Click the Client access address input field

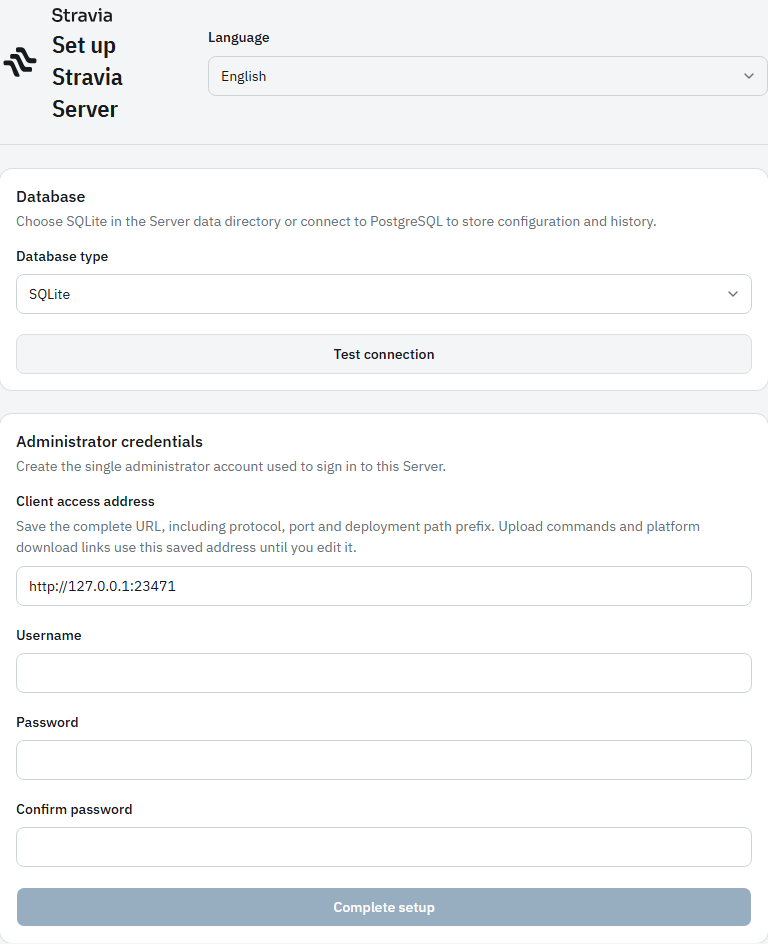pyautogui.click(x=383, y=586)
